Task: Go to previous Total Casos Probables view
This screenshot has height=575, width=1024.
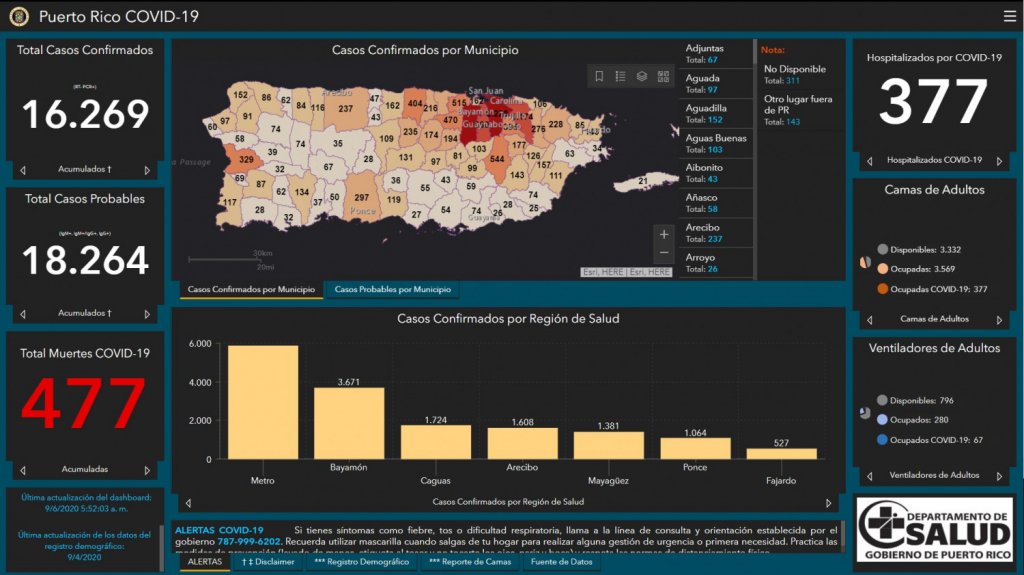Action: [23, 313]
